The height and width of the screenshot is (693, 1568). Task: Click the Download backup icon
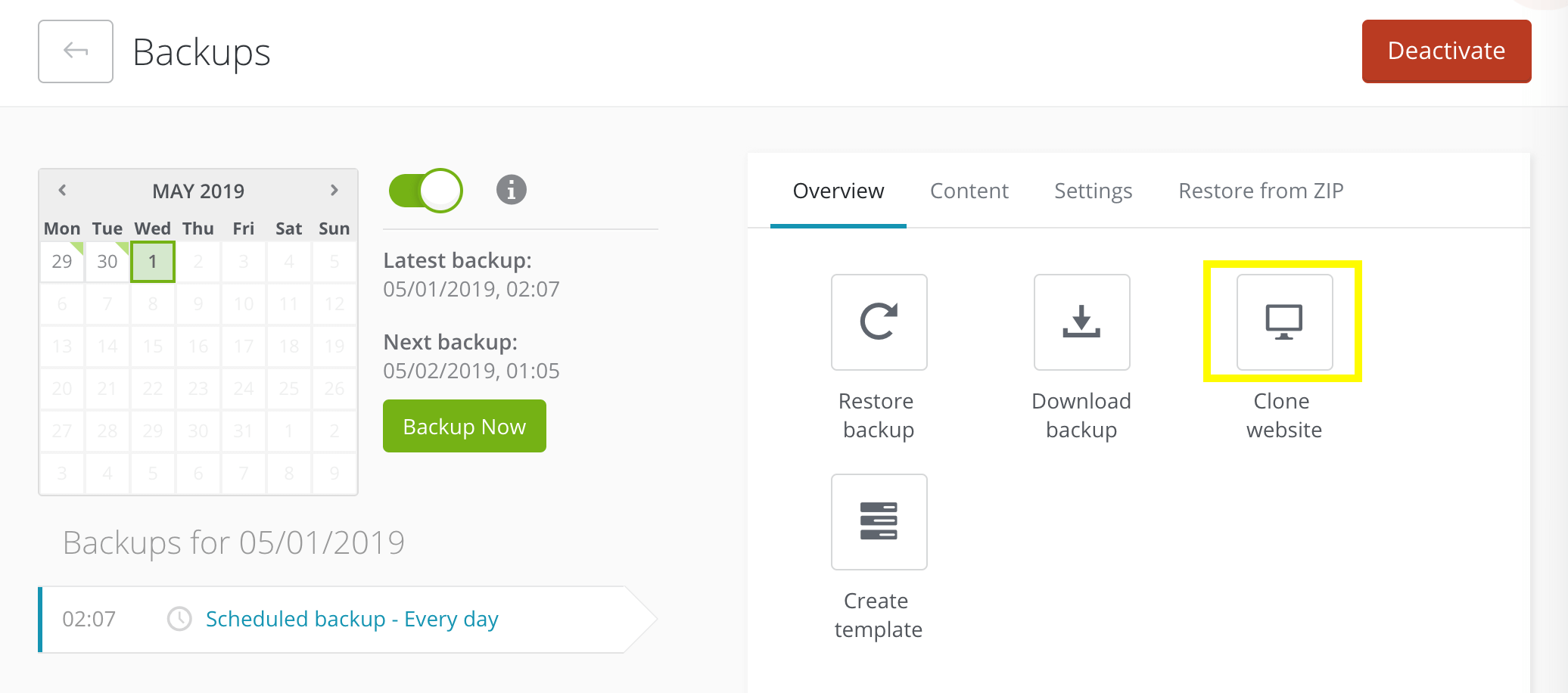click(1081, 322)
